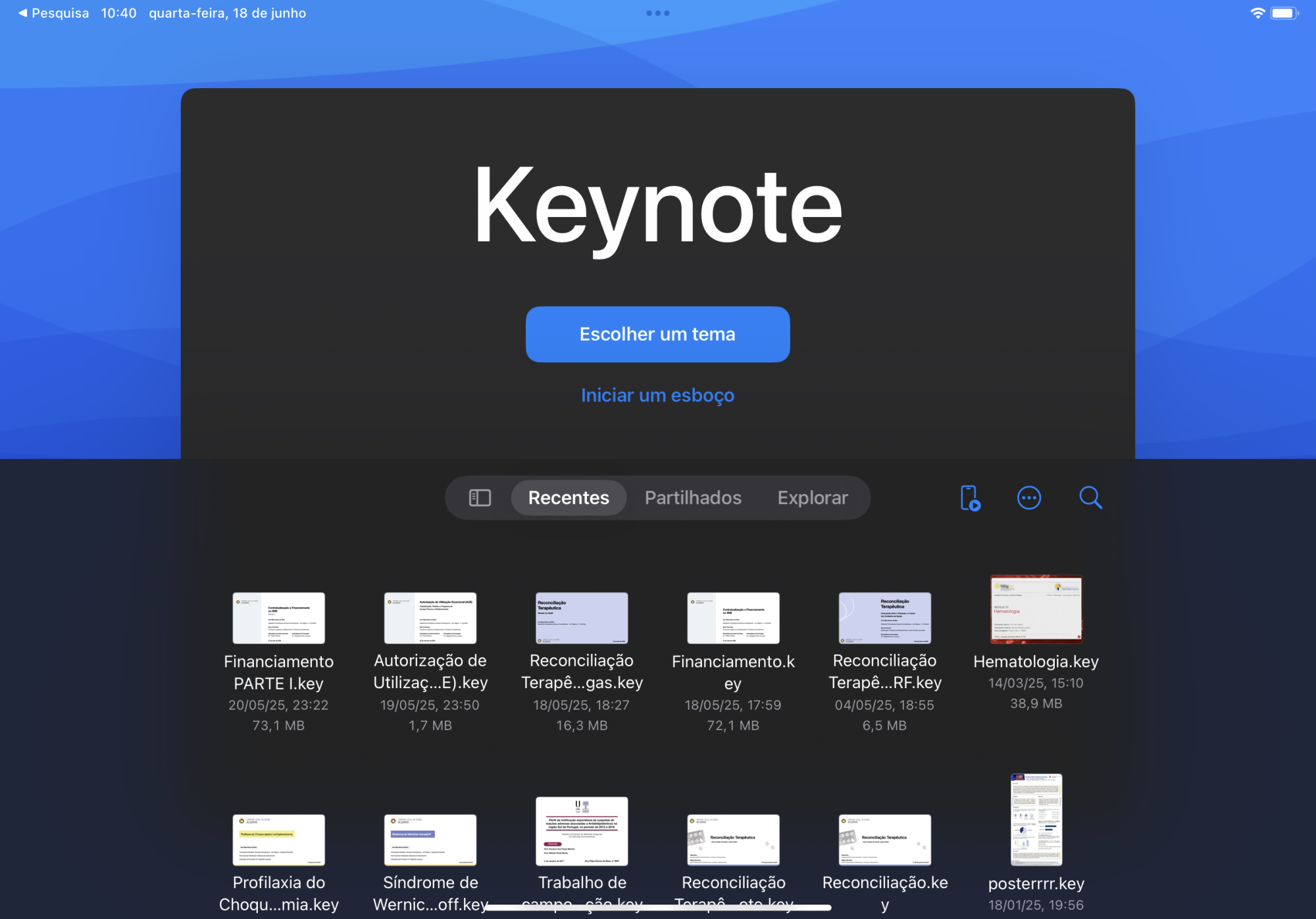Tap the home indicator bar
The height and width of the screenshot is (919, 1316).
658,908
